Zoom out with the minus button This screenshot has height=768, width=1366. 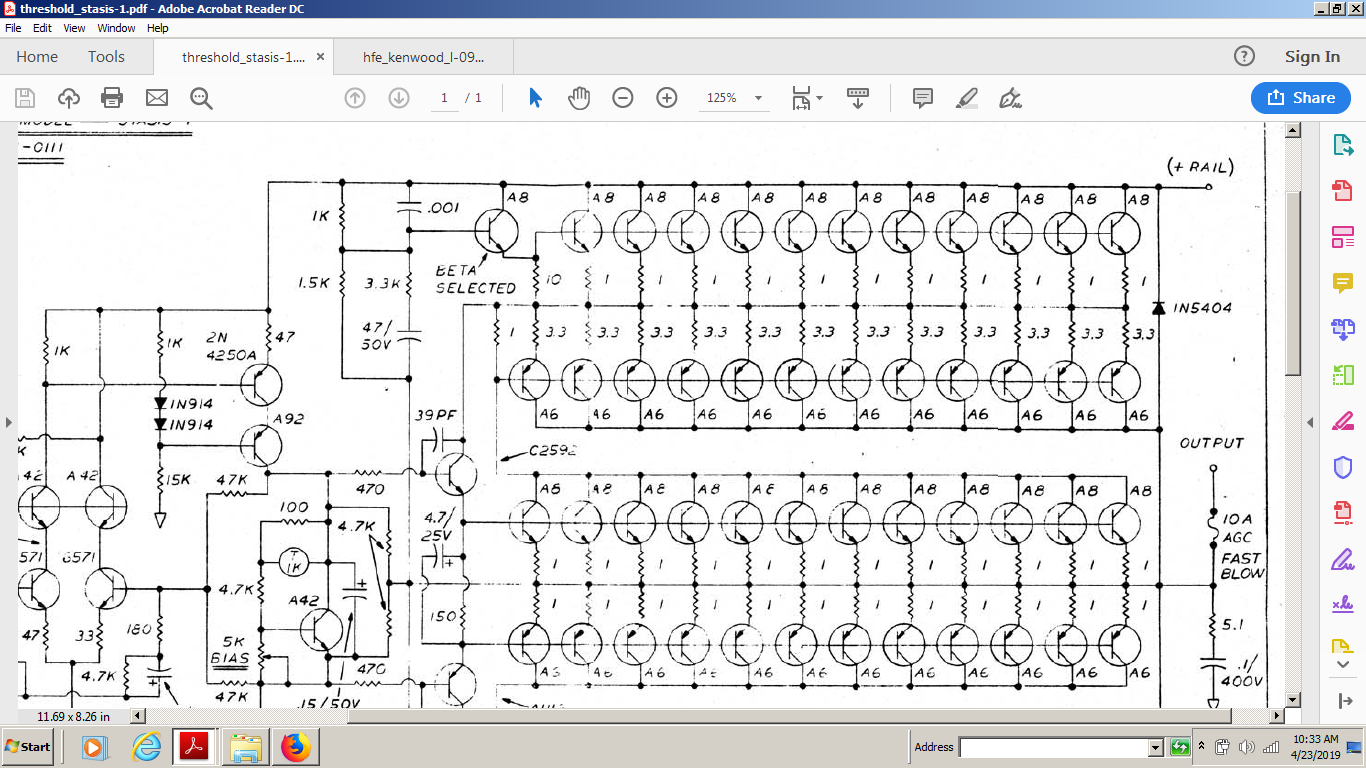pyautogui.click(x=623, y=98)
